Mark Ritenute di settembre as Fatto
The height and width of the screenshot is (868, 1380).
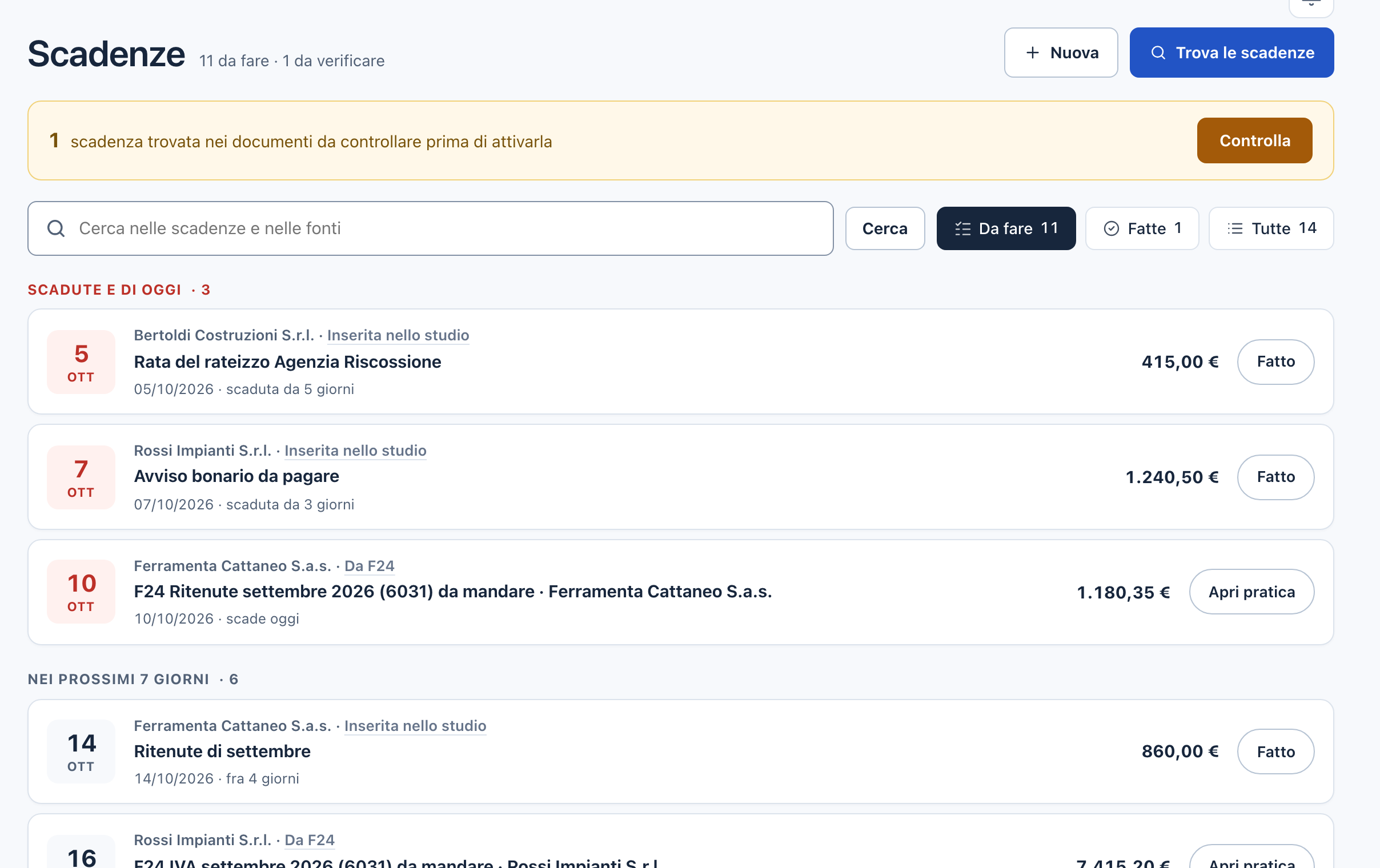[1275, 752]
